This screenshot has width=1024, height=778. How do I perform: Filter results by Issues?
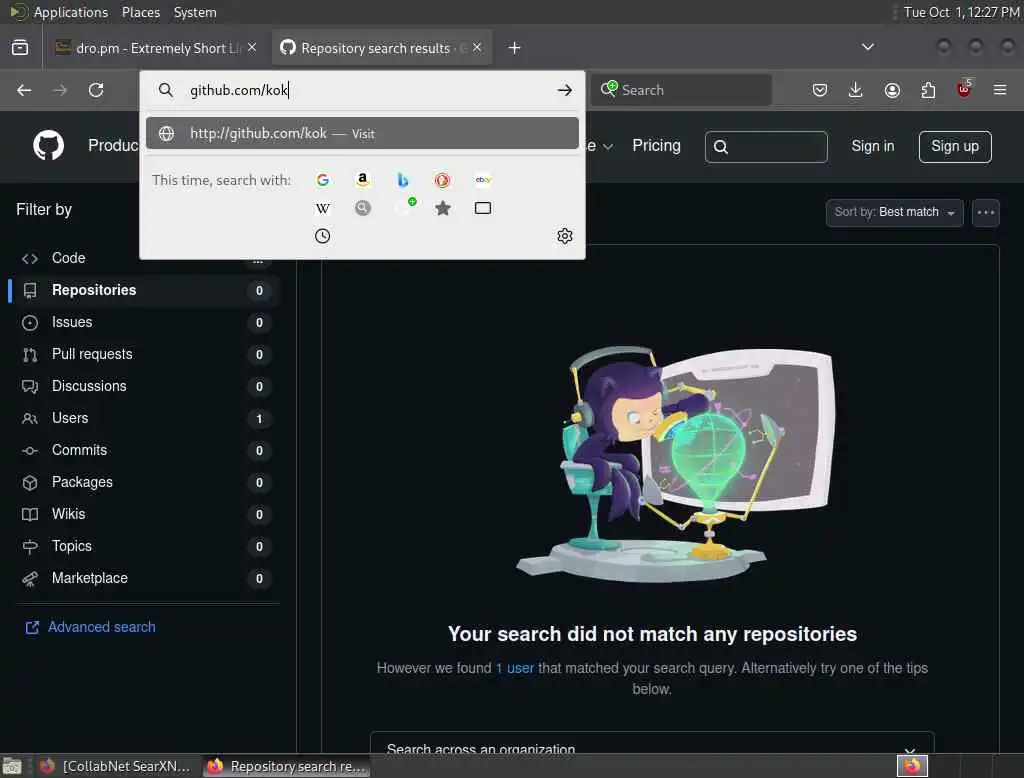(x=144, y=322)
